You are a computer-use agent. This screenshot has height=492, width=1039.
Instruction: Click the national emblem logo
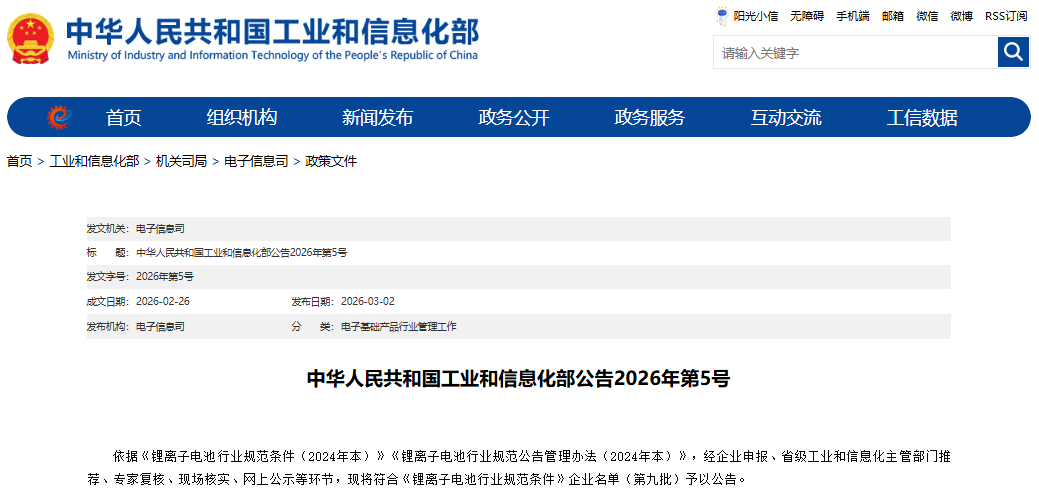(x=31, y=38)
